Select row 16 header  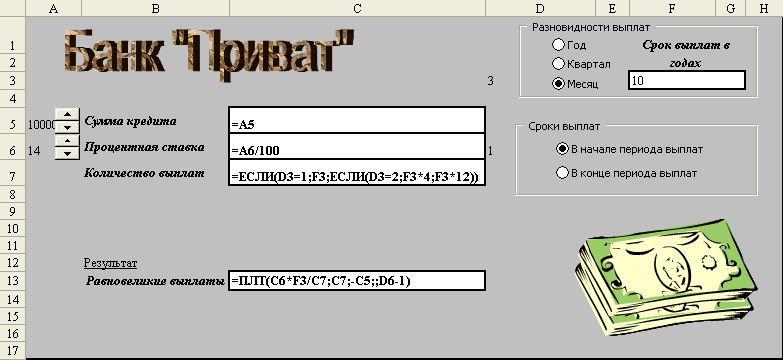click(12, 333)
